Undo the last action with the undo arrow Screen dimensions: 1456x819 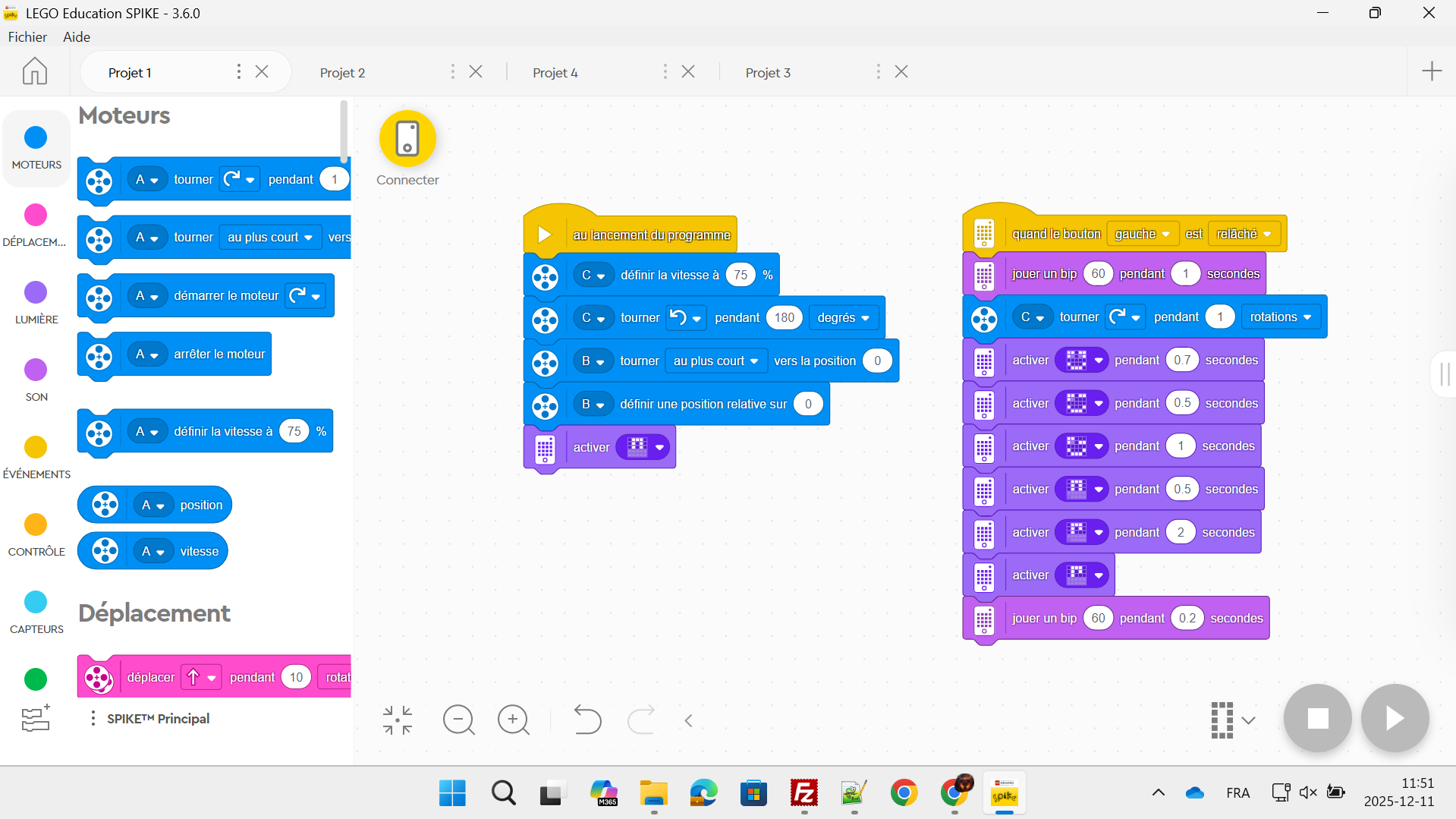point(586,720)
